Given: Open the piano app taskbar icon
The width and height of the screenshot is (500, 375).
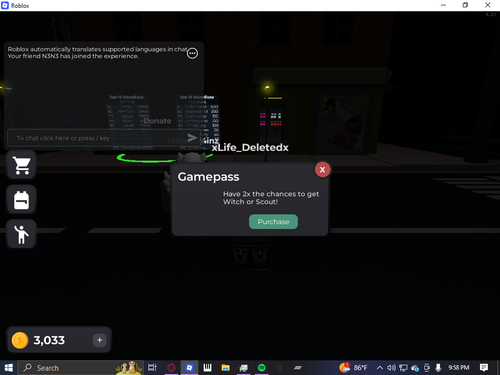Looking at the screenshot, I should (x=207, y=368).
